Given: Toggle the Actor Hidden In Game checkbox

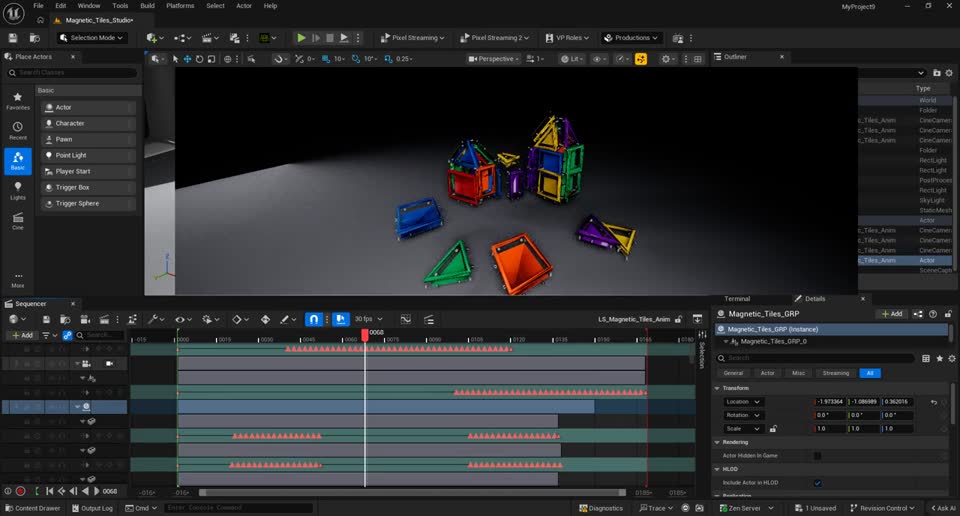Looking at the screenshot, I should click(817, 456).
